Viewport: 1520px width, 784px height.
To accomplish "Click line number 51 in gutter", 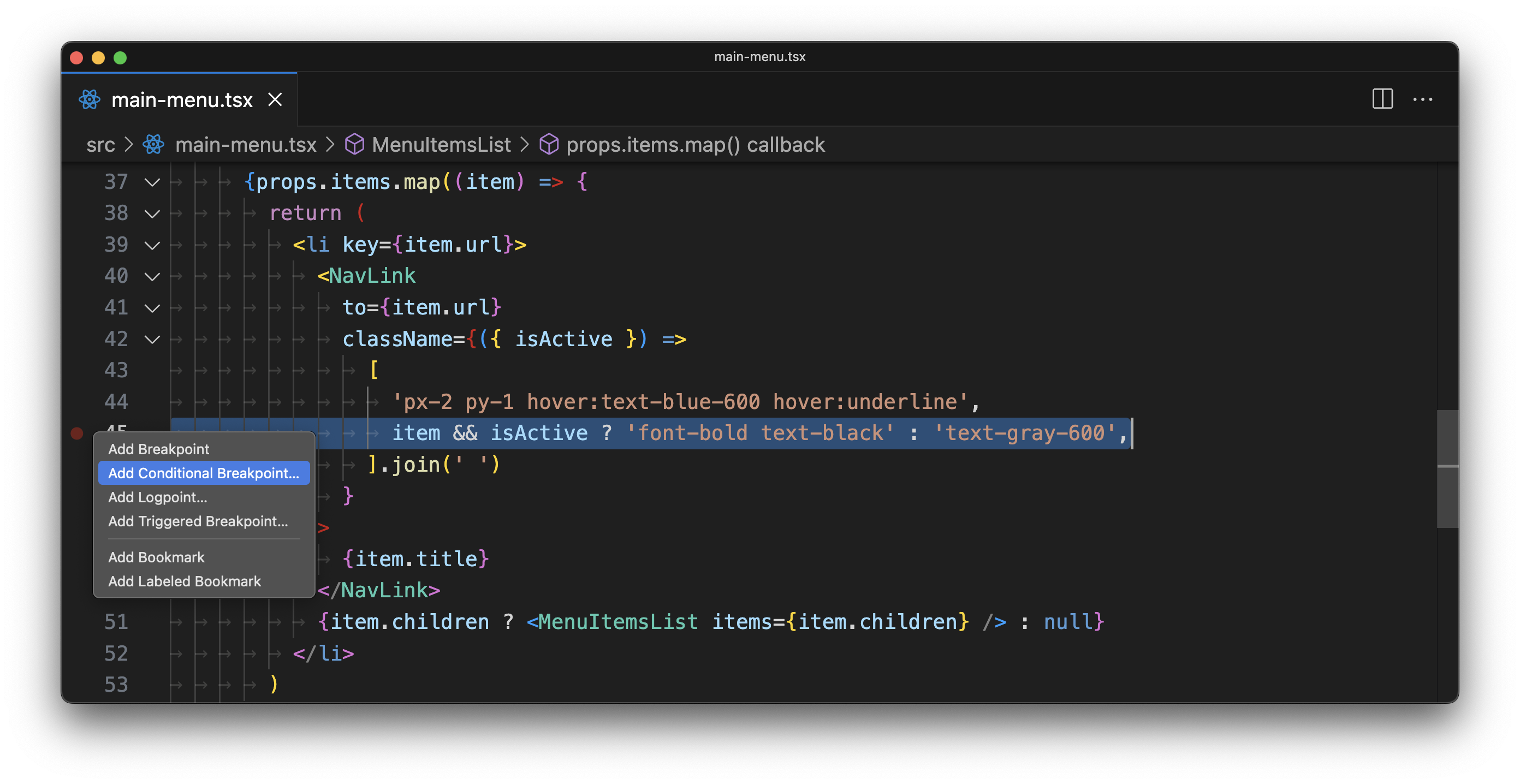I will [116, 622].
